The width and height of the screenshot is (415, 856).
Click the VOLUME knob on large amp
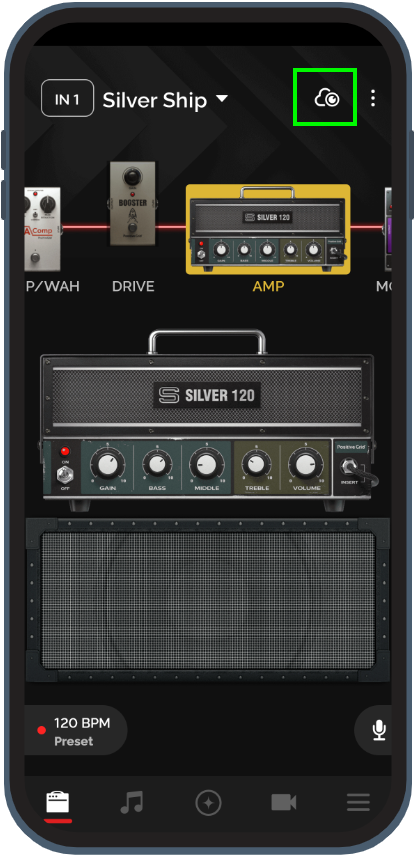(306, 465)
